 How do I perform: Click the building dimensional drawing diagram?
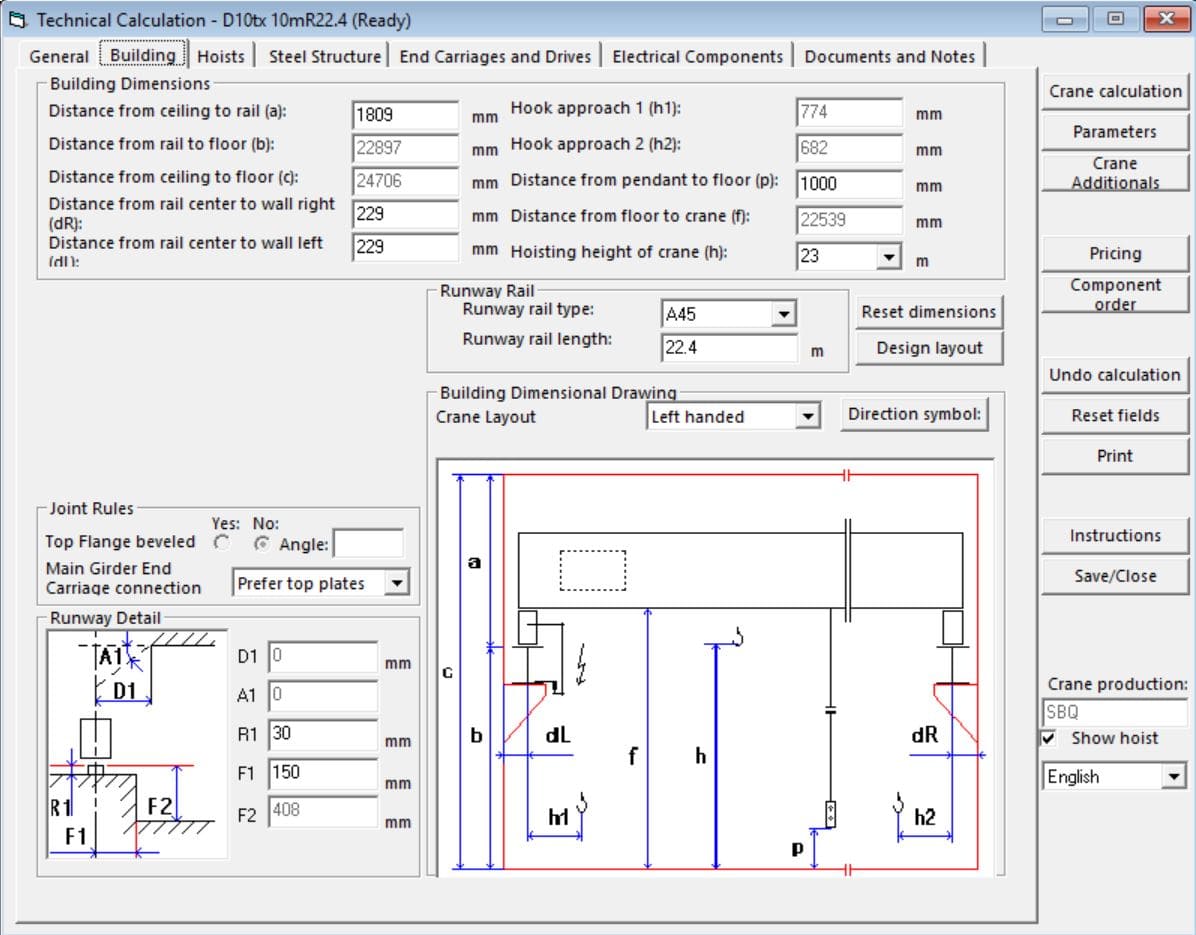tap(715, 668)
